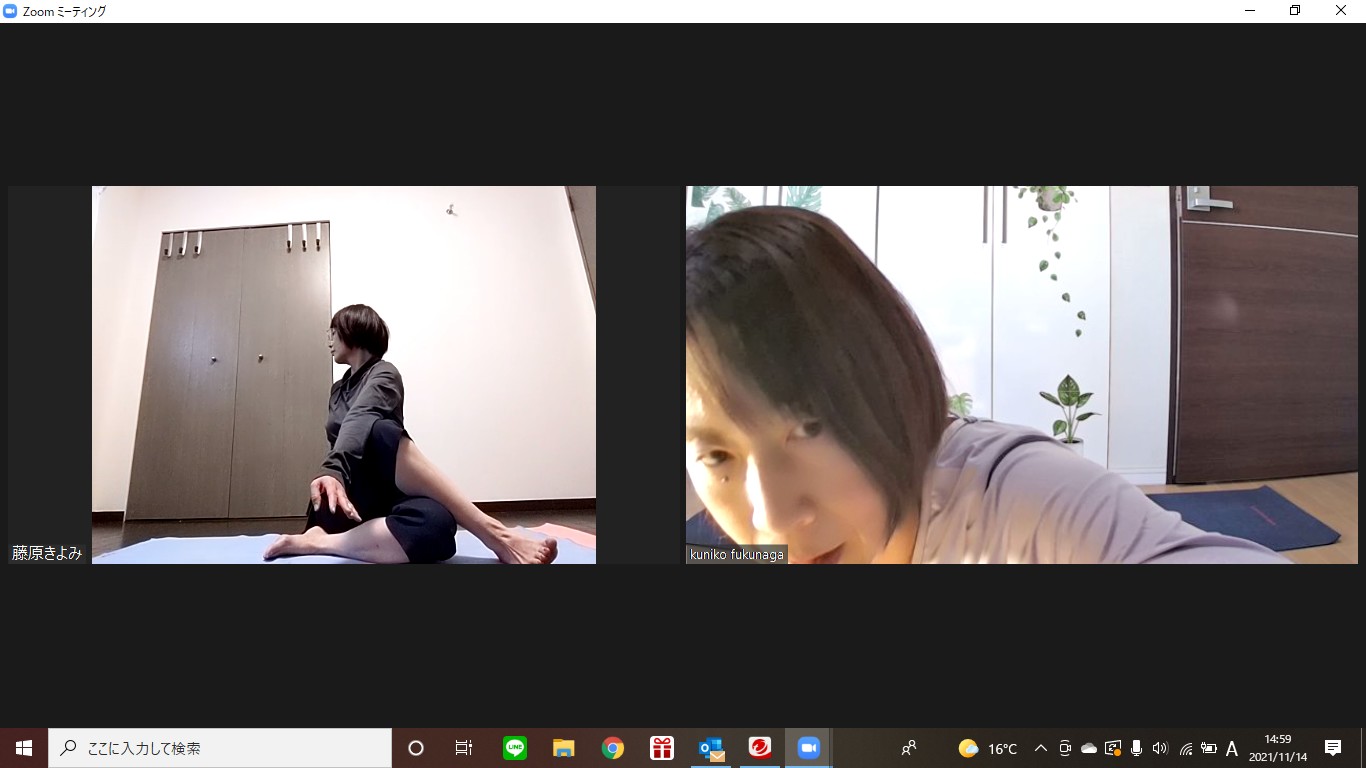The image size is (1366, 768).
Task: Open the red gift box taskbar app
Action: point(662,748)
